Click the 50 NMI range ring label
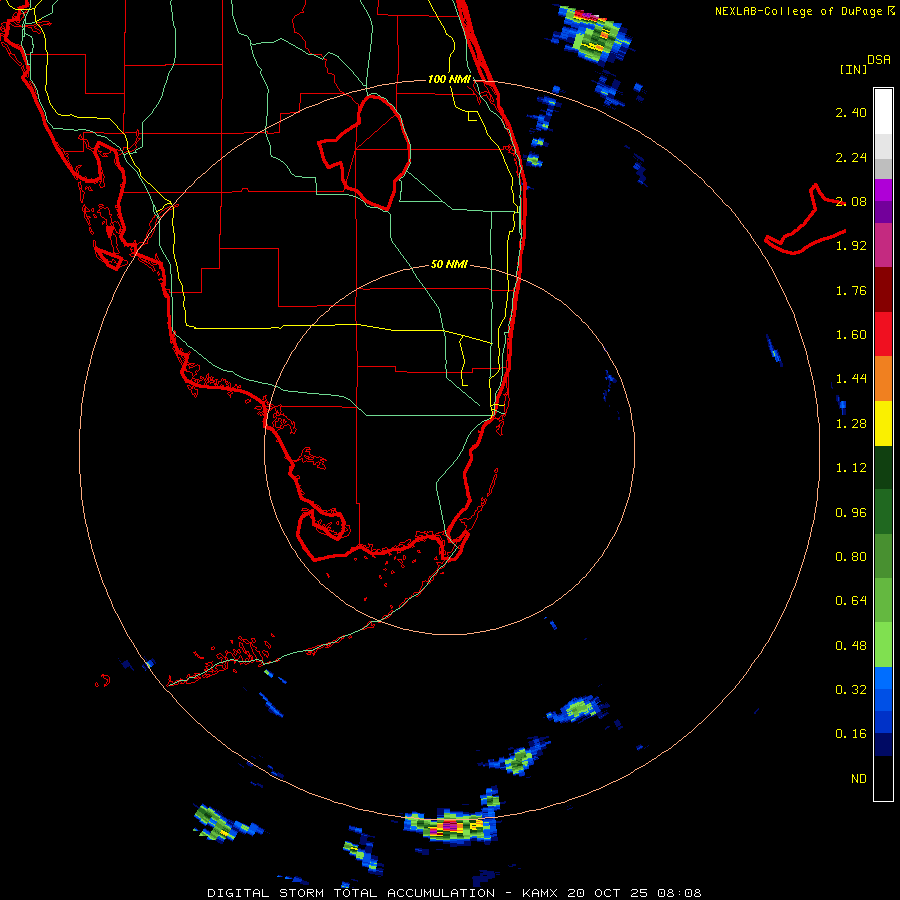Screen dimensions: 900x900 click(x=449, y=265)
